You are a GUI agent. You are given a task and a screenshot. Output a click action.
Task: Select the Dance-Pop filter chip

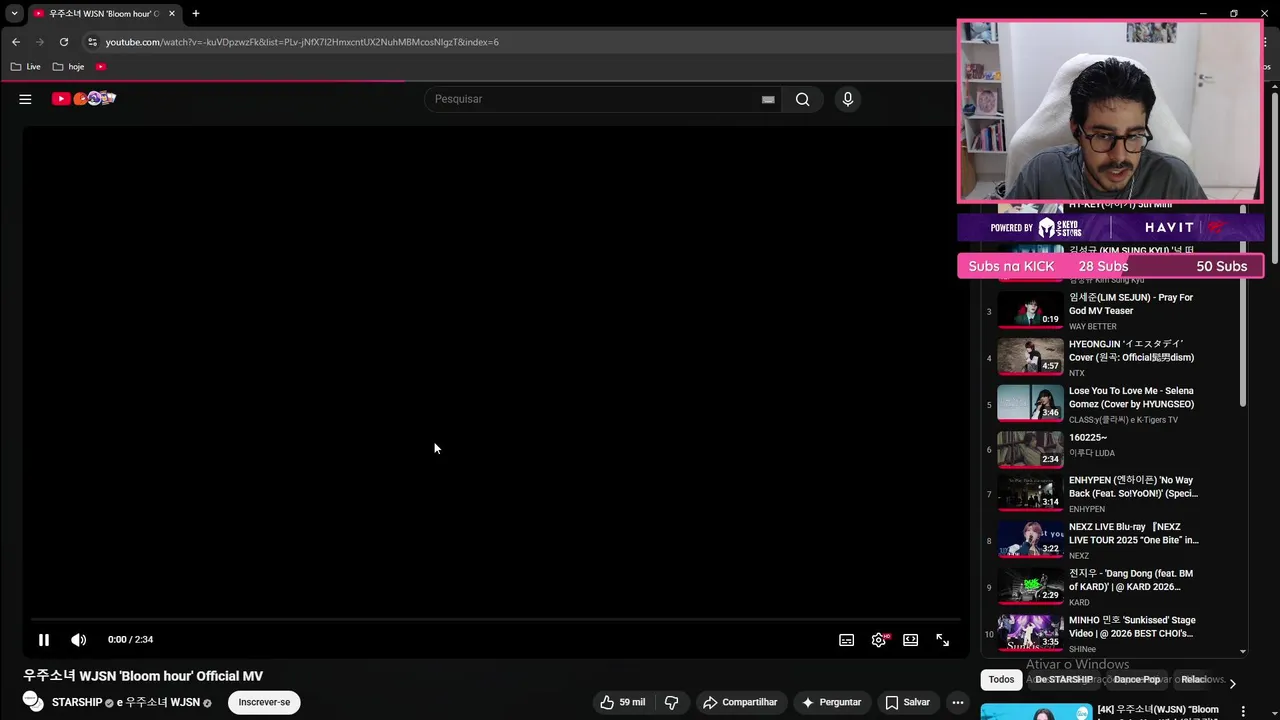pyautogui.click(x=1137, y=680)
